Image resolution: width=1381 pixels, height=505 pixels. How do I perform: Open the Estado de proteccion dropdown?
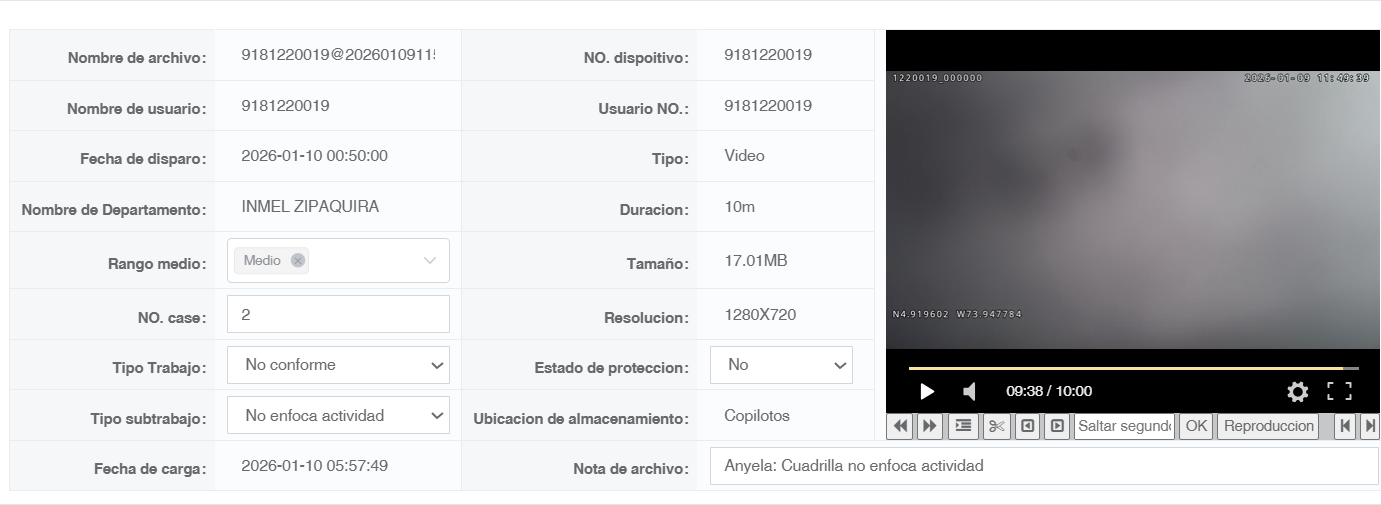click(781, 365)
